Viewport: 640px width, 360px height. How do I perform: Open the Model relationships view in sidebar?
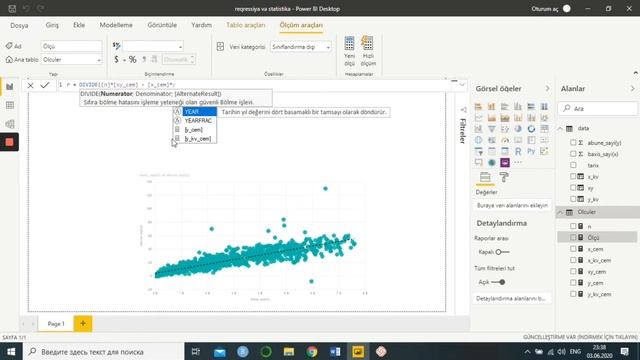[10, 124]
